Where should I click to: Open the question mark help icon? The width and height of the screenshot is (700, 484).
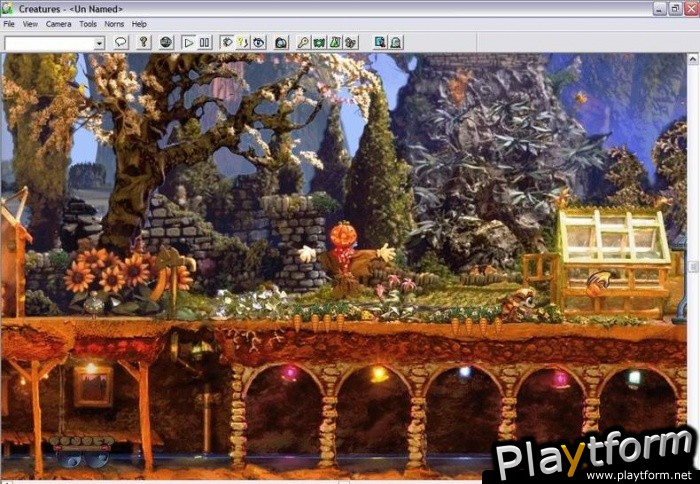[x=143, y=42]
